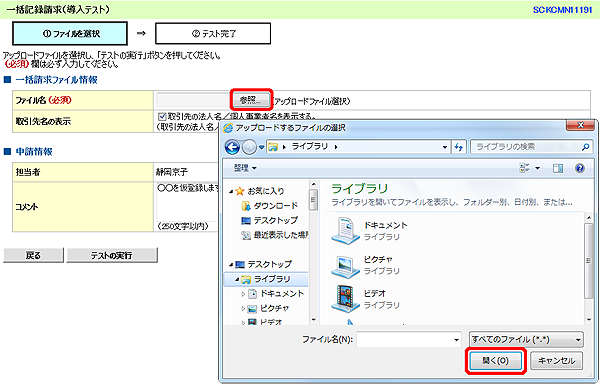Click the back arrow in file dialog

point(232,147)
